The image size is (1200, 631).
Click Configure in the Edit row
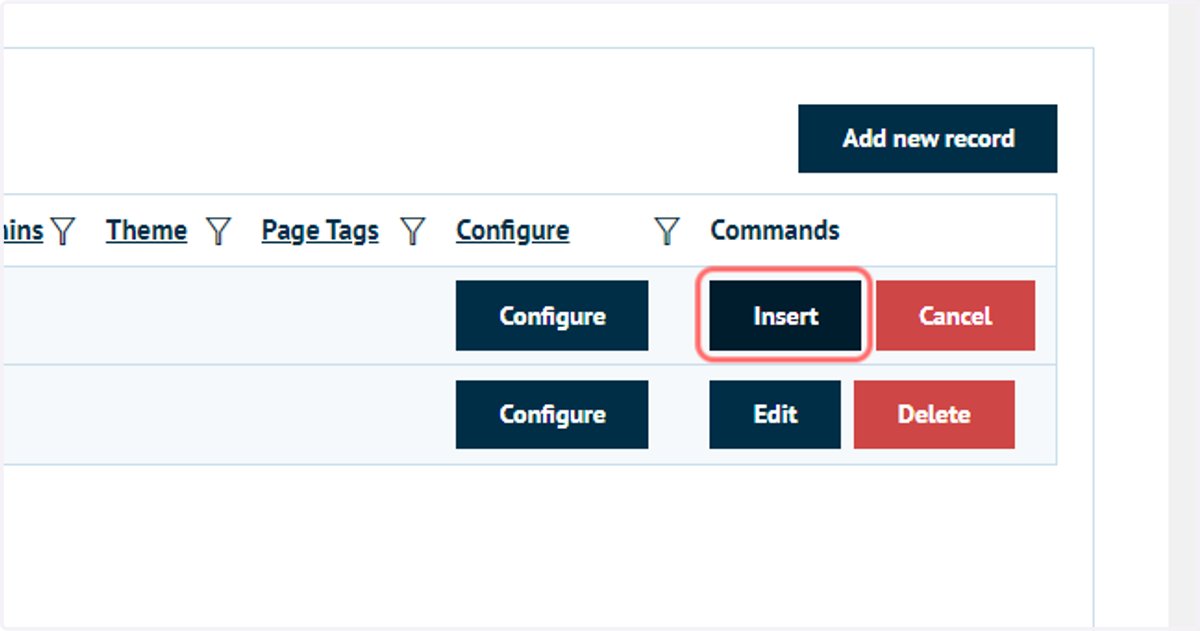click(552, 414)
